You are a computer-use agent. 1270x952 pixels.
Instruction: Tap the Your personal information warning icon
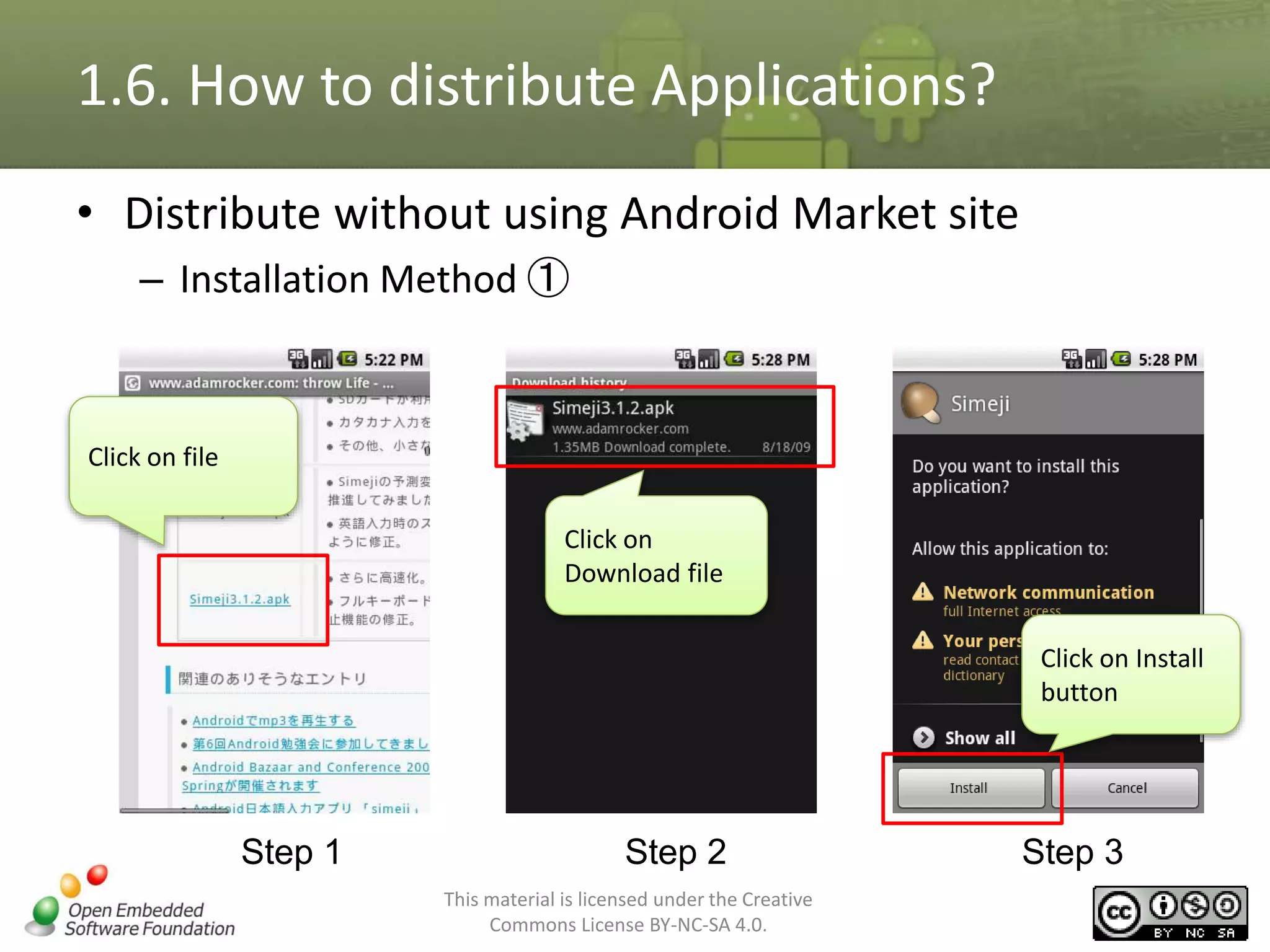click(923, 640)
